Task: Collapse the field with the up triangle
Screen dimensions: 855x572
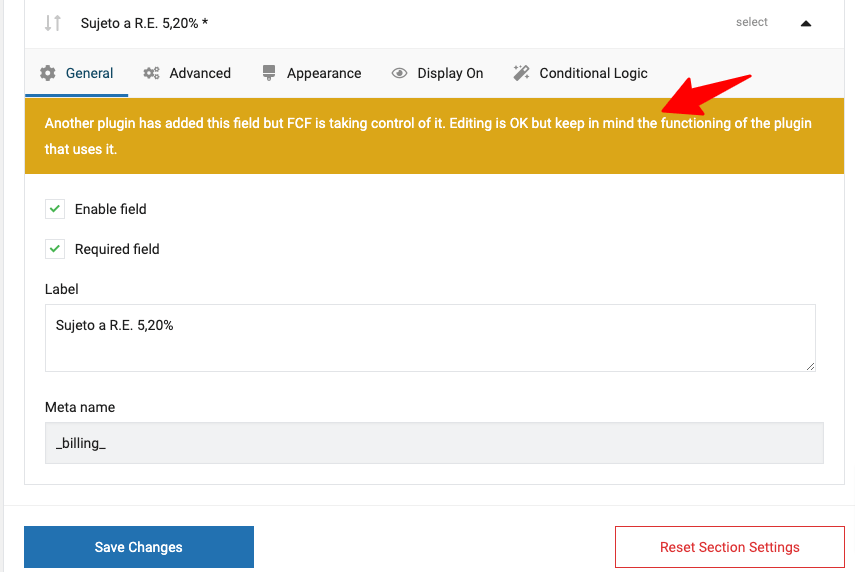Action: pos(806,23)
